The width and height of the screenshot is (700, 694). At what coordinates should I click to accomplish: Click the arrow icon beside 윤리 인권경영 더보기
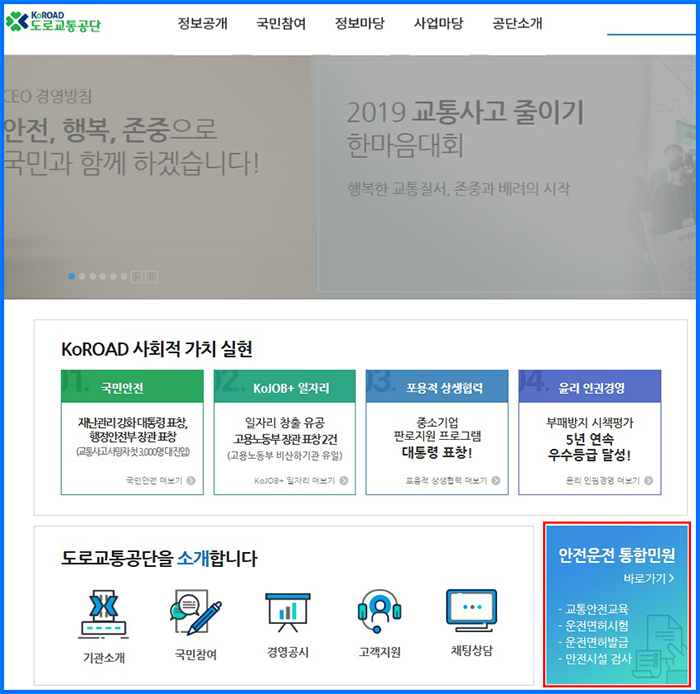pyautogui.click(x=649, y=481)
